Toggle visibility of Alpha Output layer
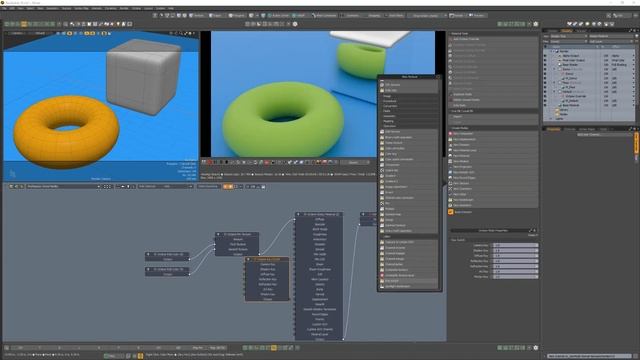The width and height of the screenshot is (640, 360). (545, 56)
